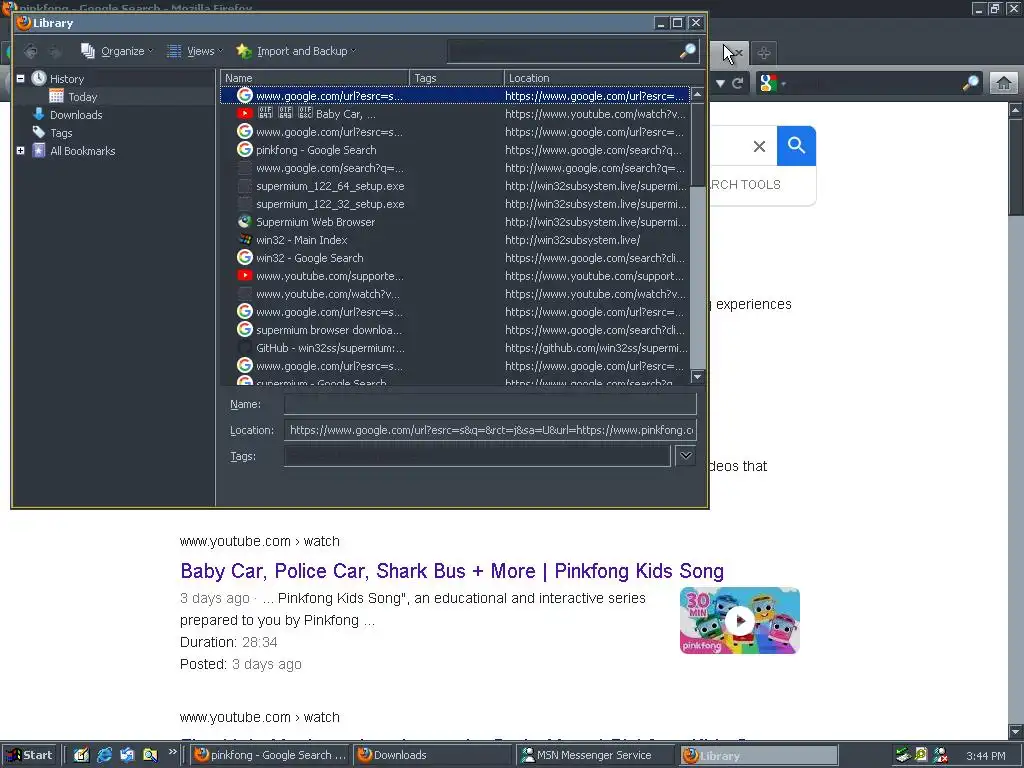1024x768 pixels.
Task: Open the URL bar history dropdown
Action: point(720,84)
